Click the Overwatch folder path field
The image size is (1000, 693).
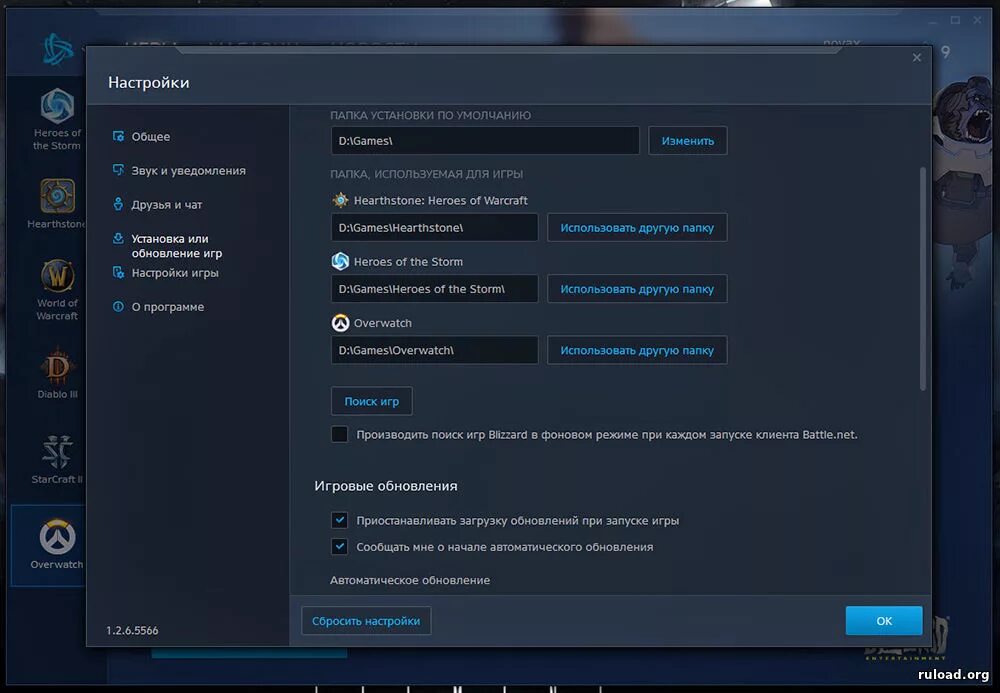click(x=434, y=350)
